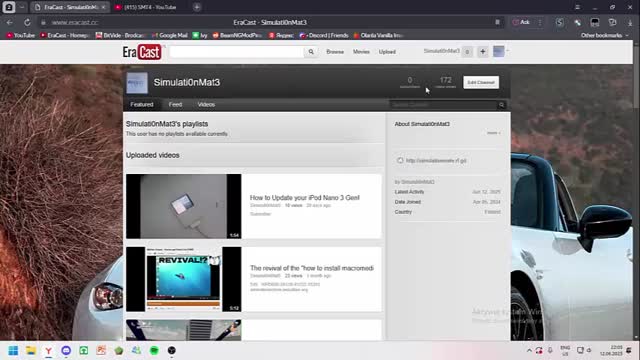The image size is (640, 360).
Task: Open the Google Mail bookmark
Action: tap(169, 36)
